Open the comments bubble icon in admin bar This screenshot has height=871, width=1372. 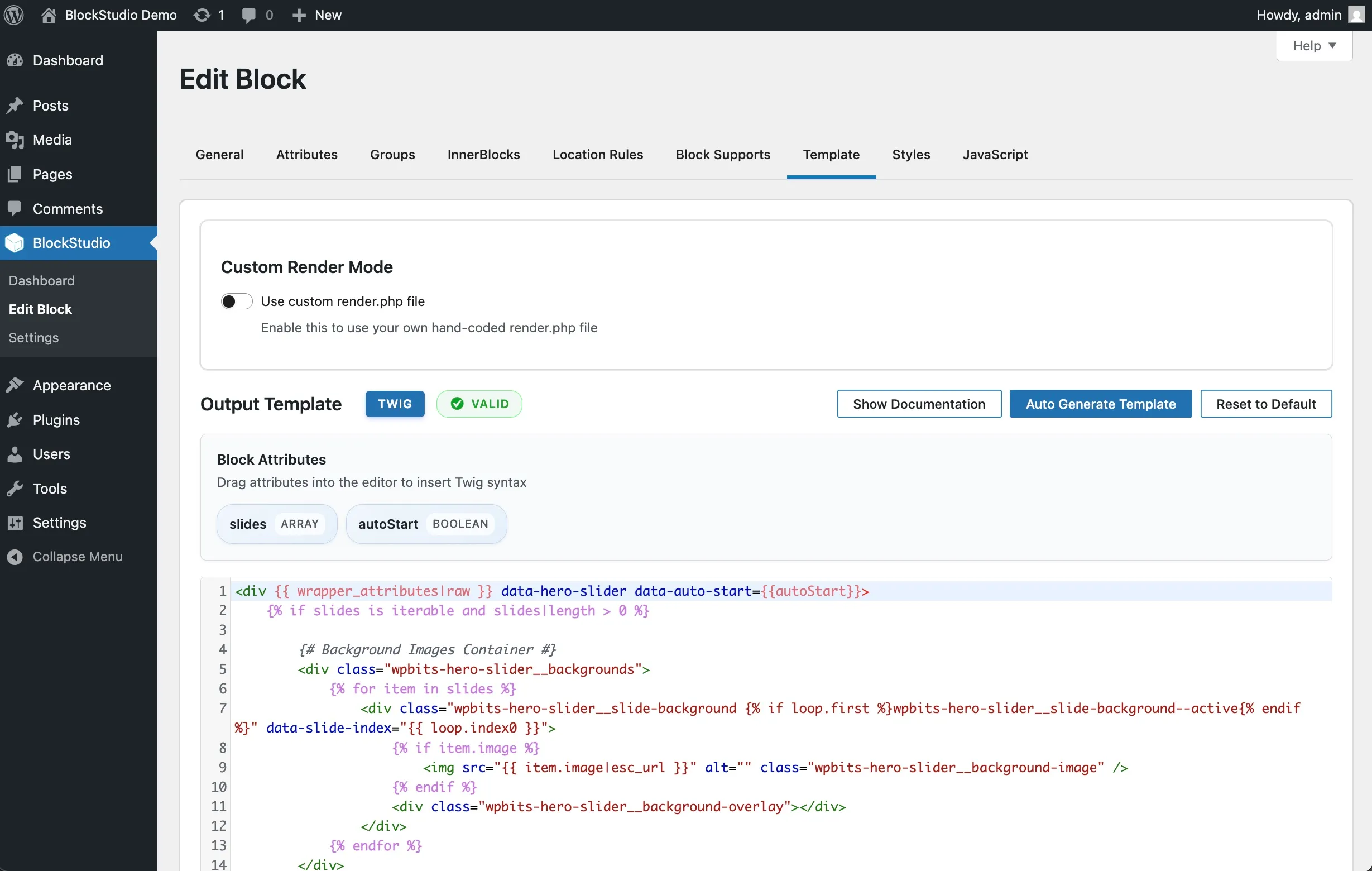[x=248, y=16]
